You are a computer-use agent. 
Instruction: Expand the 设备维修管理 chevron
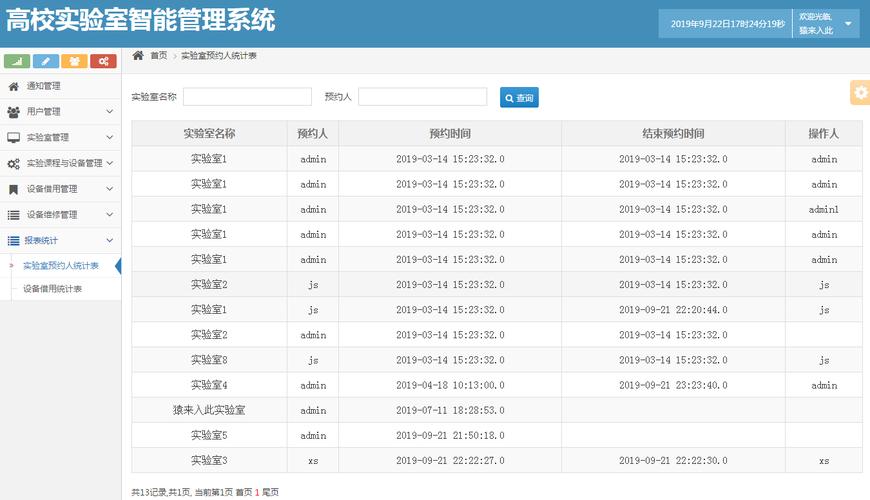pyautogui.click(x=109, y=214)
